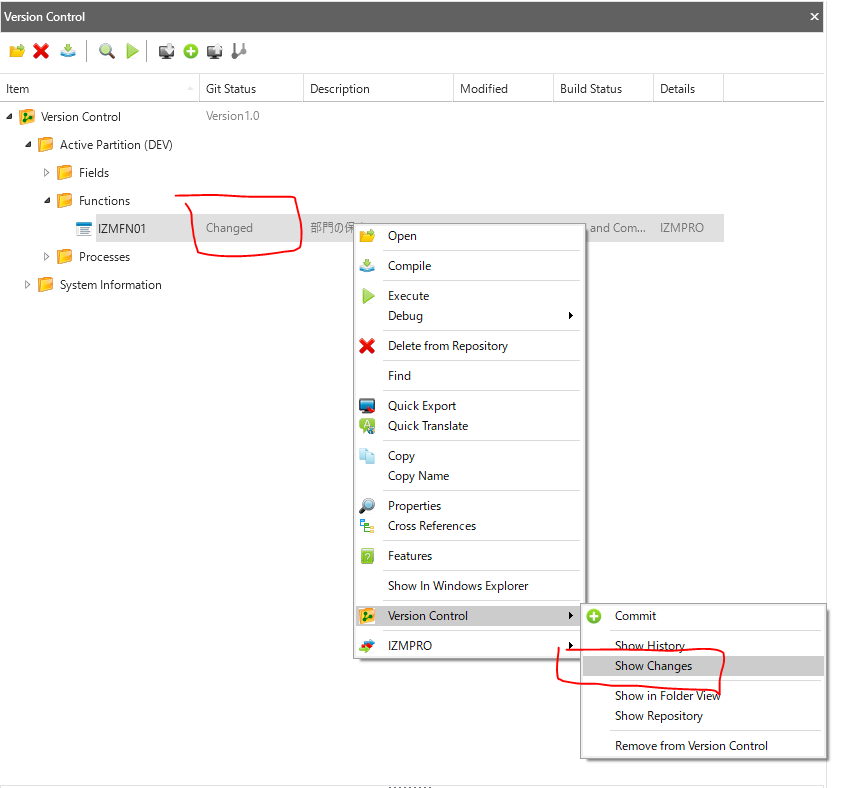Click the Build Status column header
842x788 pixels.
(x=603, y=89)
